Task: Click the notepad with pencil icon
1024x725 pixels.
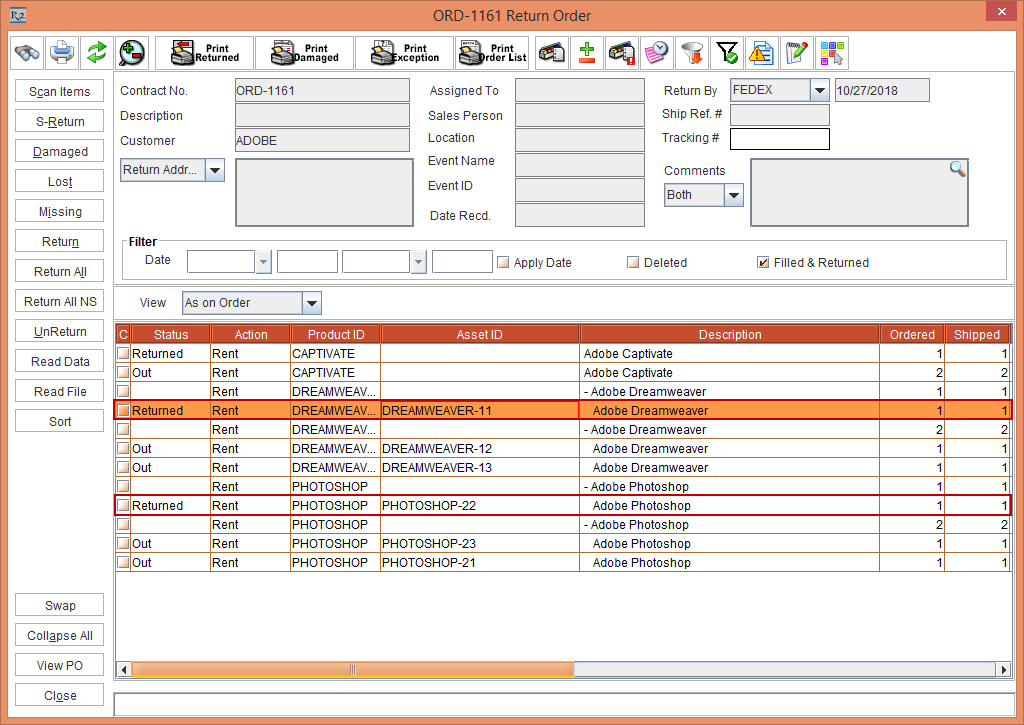Action: pyautogui.click(x=796, y=52)
